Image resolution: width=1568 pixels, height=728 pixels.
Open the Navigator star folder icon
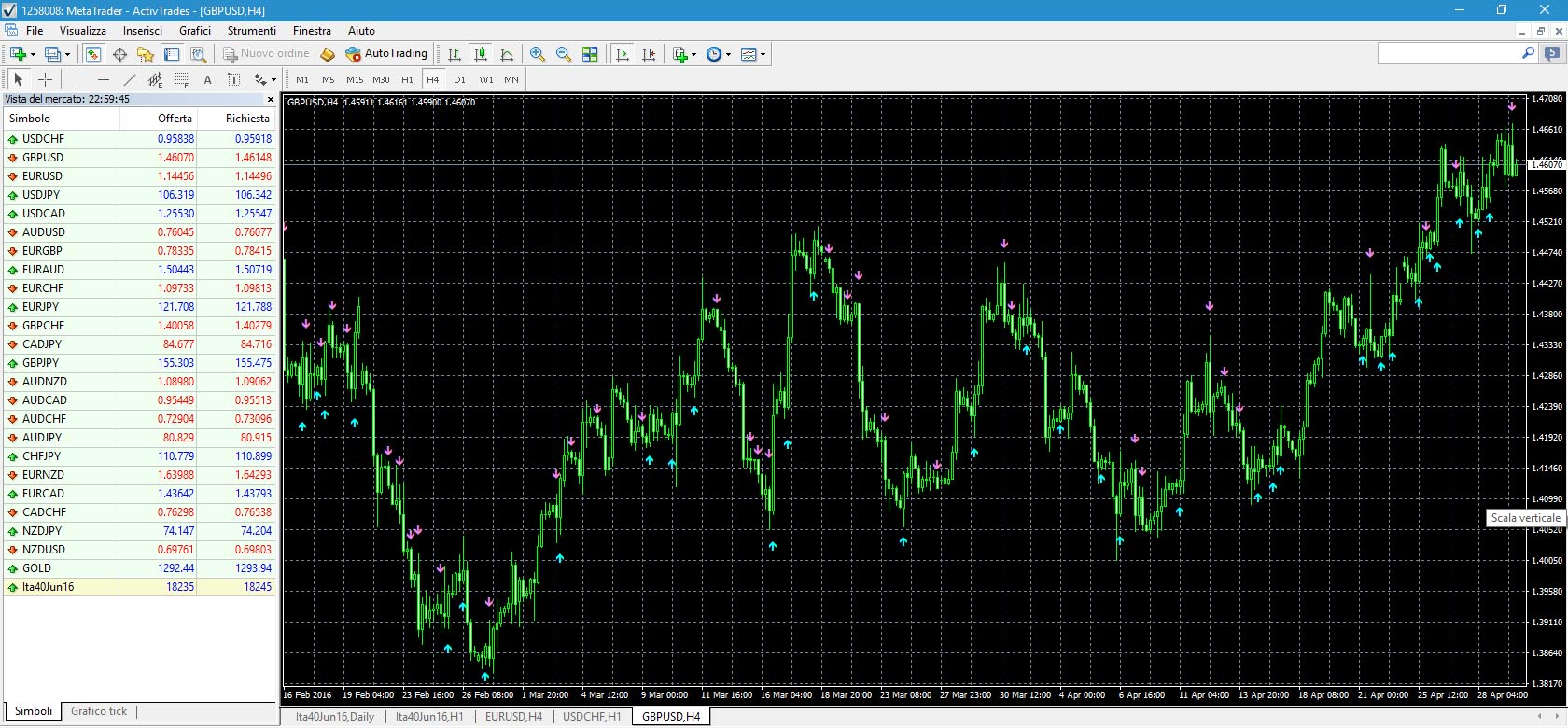pos(146,54)
